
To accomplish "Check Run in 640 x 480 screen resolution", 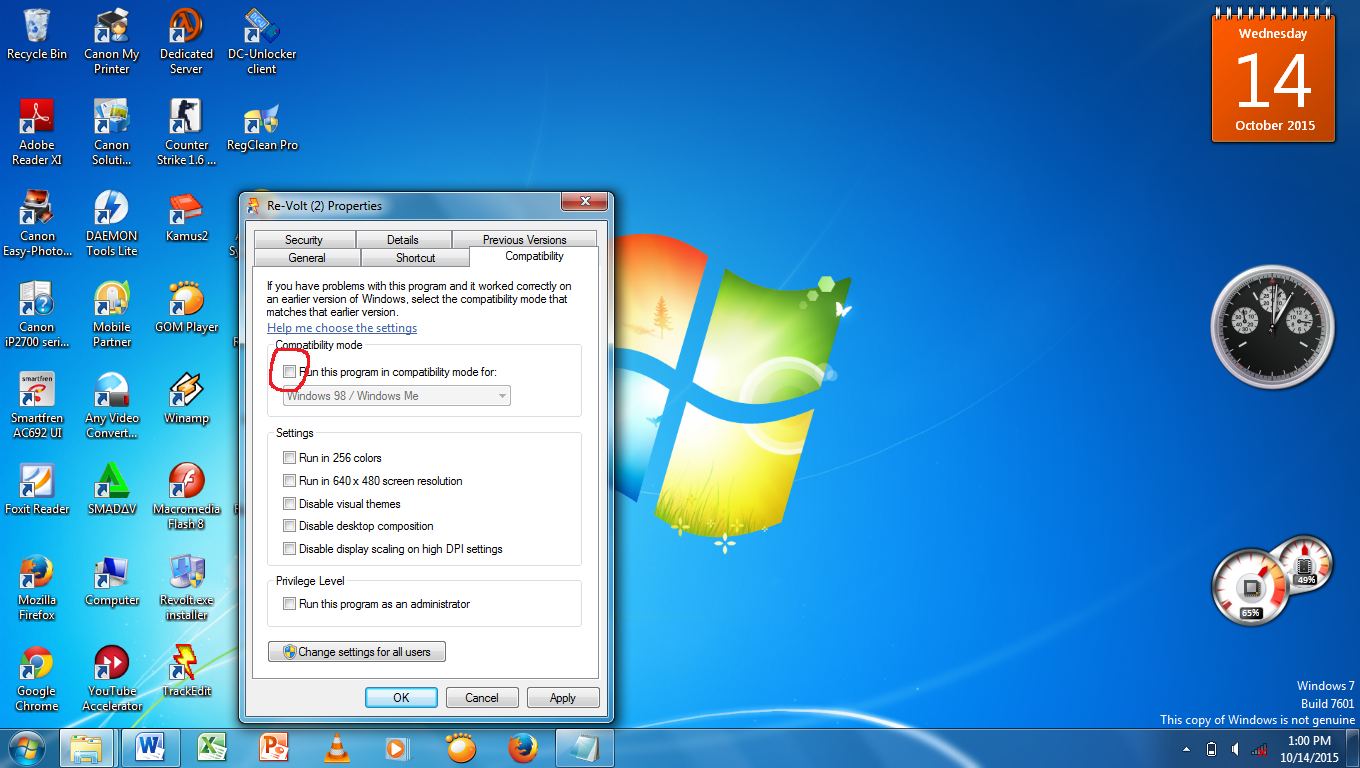I will (x=290, y=481).
